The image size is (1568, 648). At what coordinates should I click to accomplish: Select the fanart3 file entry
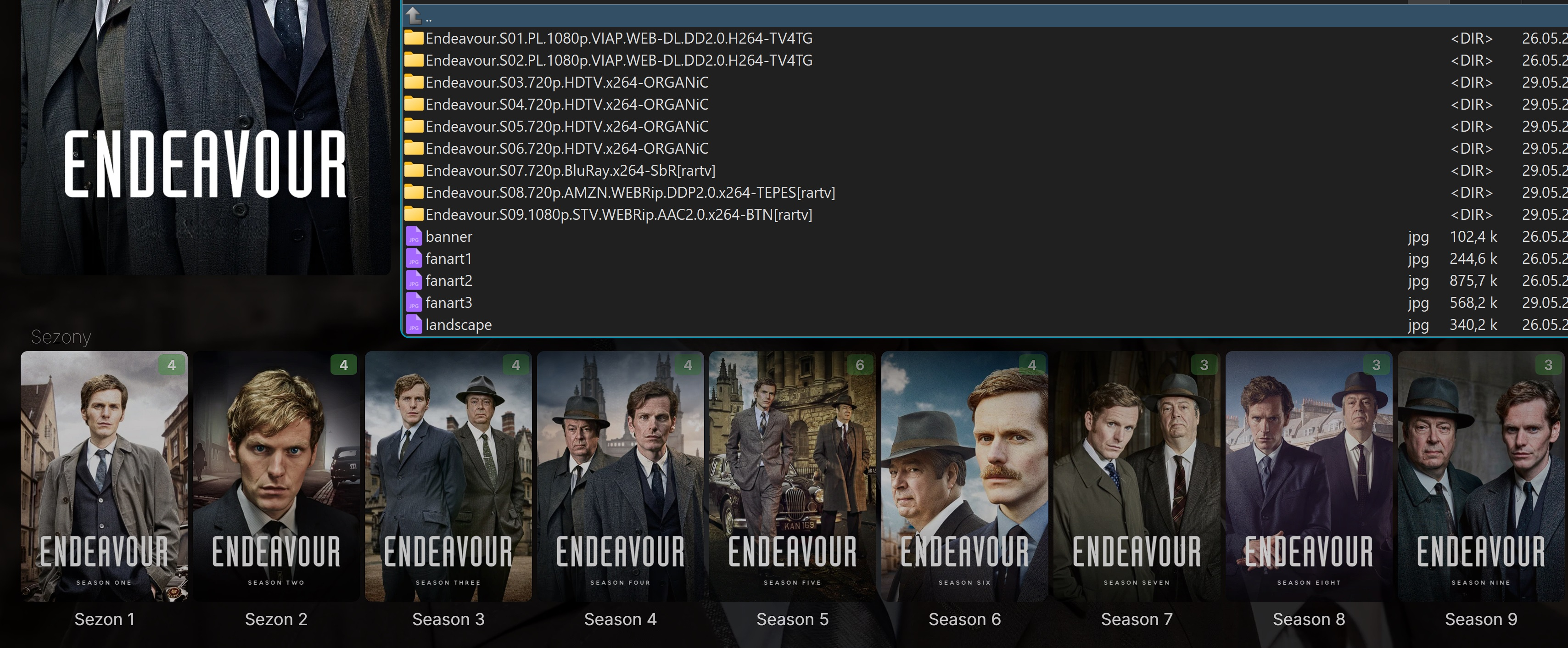pyautogui.click(x=448, y=302)
